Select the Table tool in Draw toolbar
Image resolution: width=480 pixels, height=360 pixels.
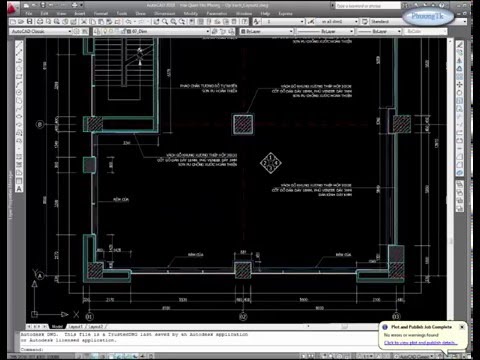click(19, 181)
